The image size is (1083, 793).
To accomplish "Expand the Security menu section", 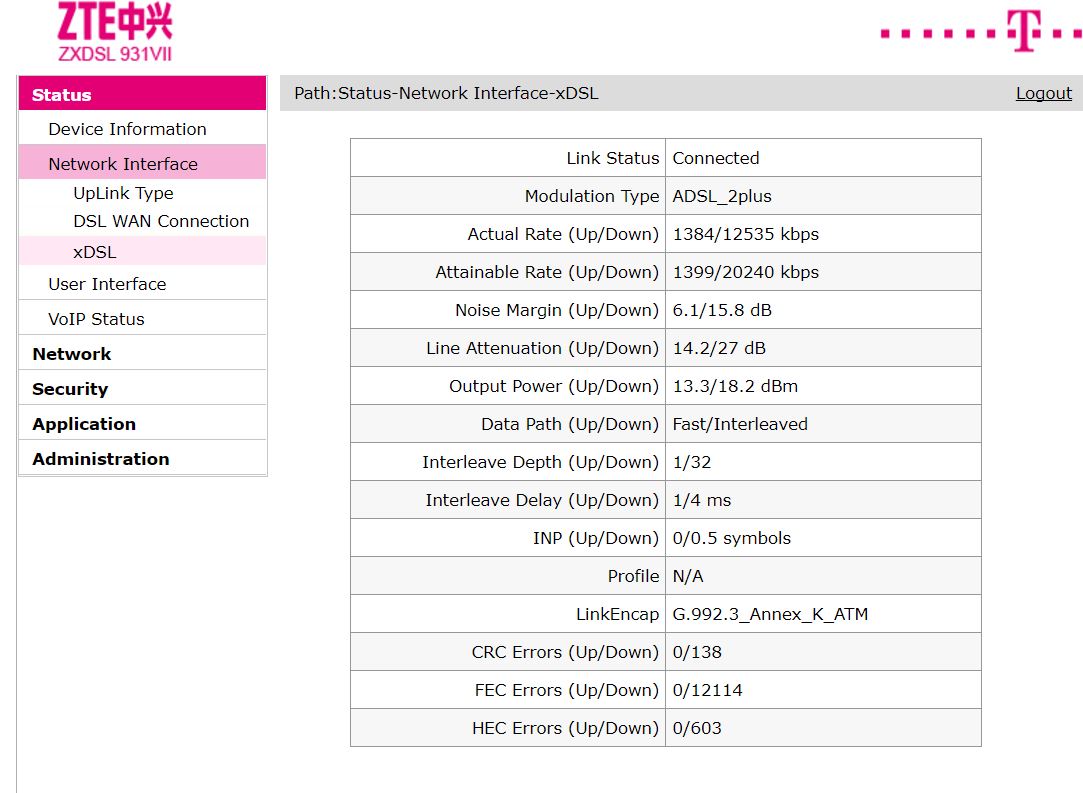I will pyautogui.click(x=70, y=389).
